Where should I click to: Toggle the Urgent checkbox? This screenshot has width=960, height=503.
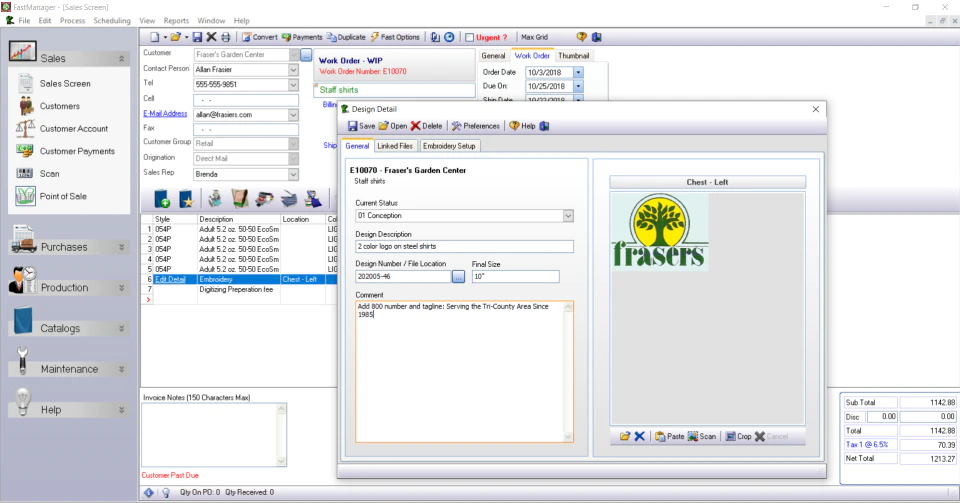(470, 37)
